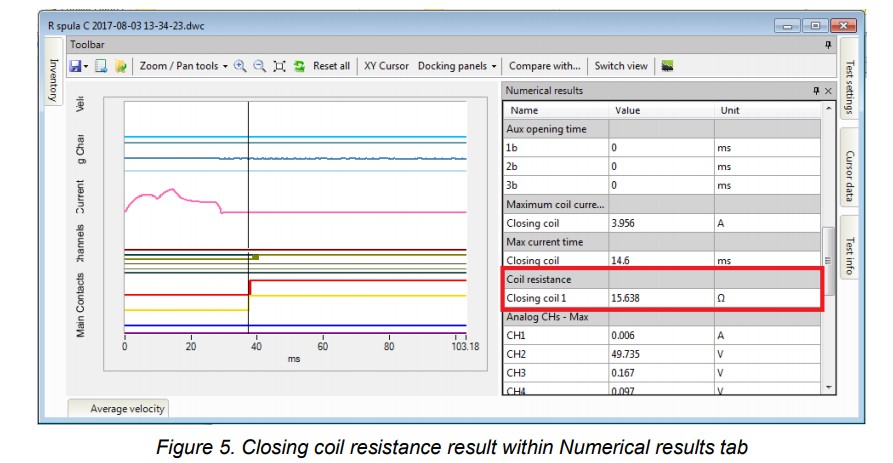Switch to the Test settings side tab

(x=849, y=87)
